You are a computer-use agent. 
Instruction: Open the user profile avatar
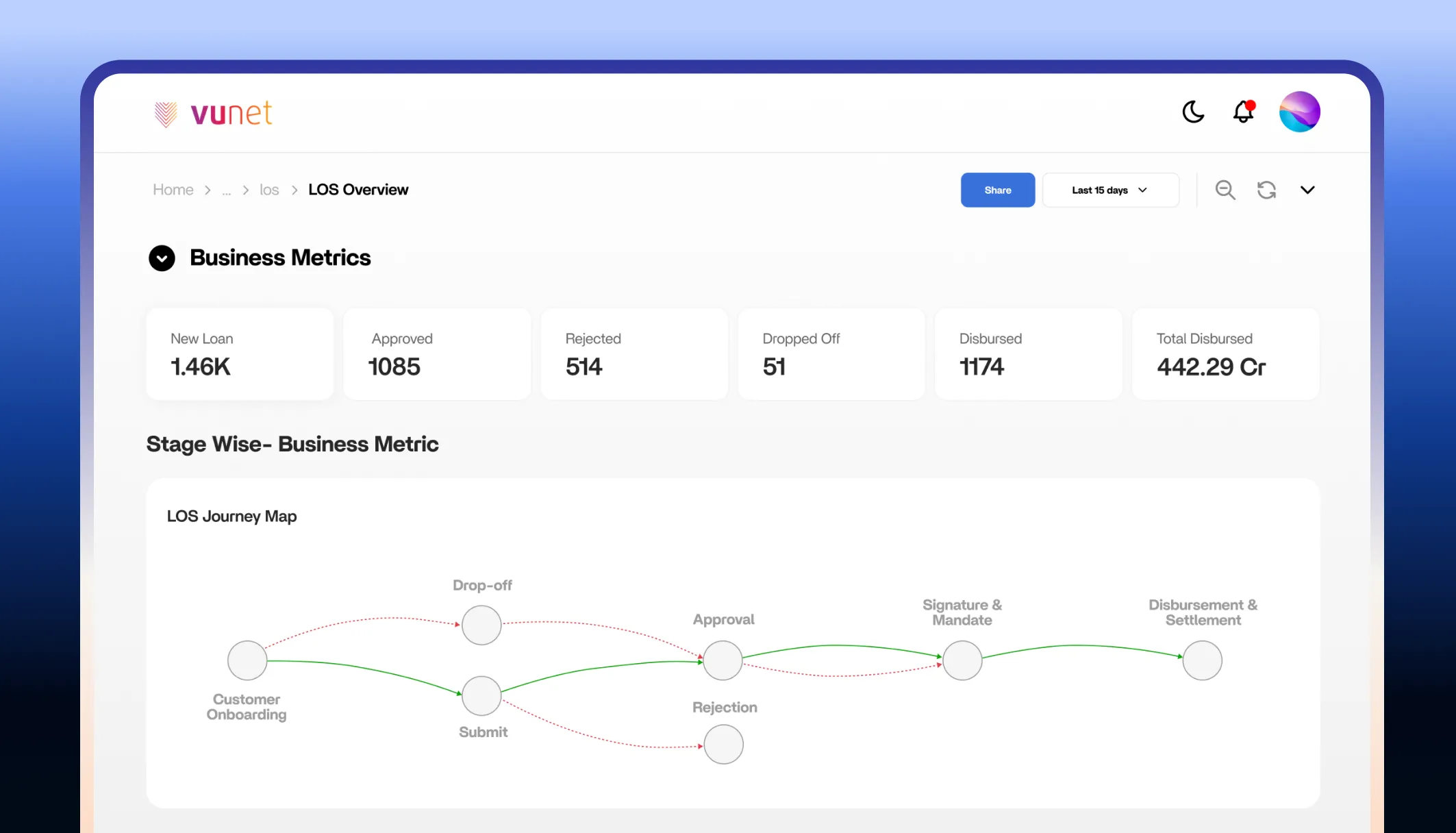click(1299, 112)
